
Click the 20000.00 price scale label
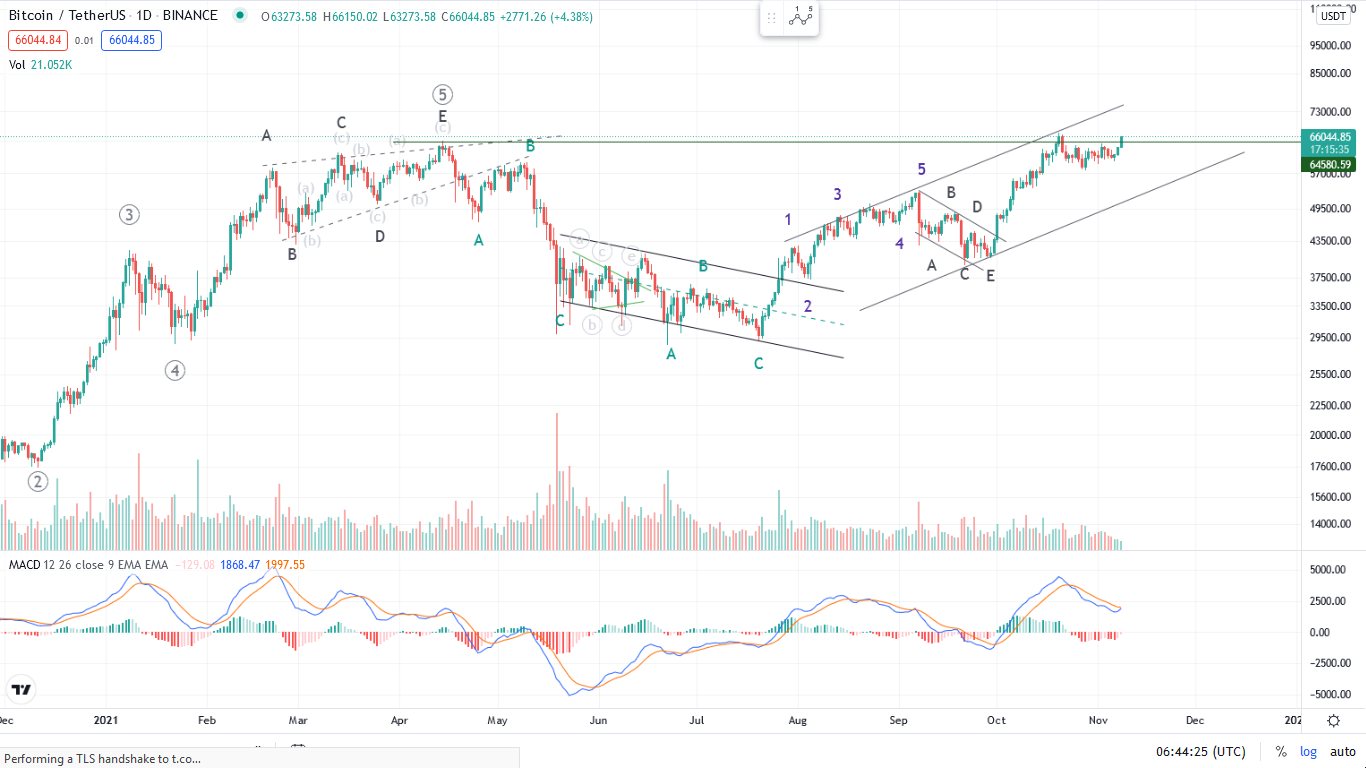click(1331, 435)
